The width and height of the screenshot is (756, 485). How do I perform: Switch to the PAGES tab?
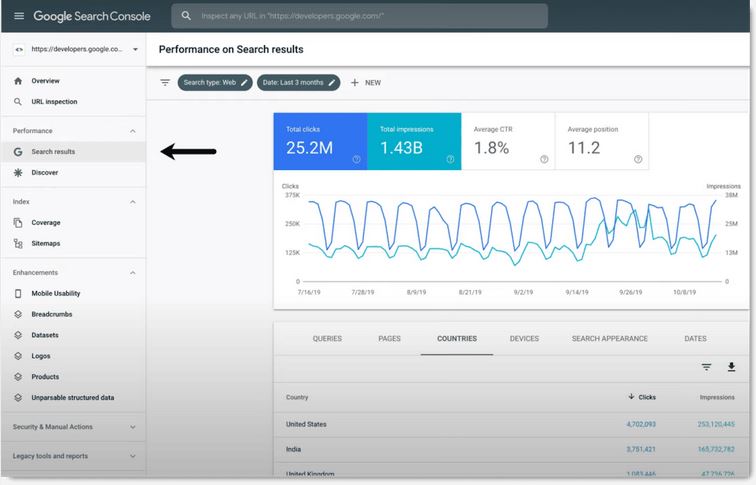(390, 339)
